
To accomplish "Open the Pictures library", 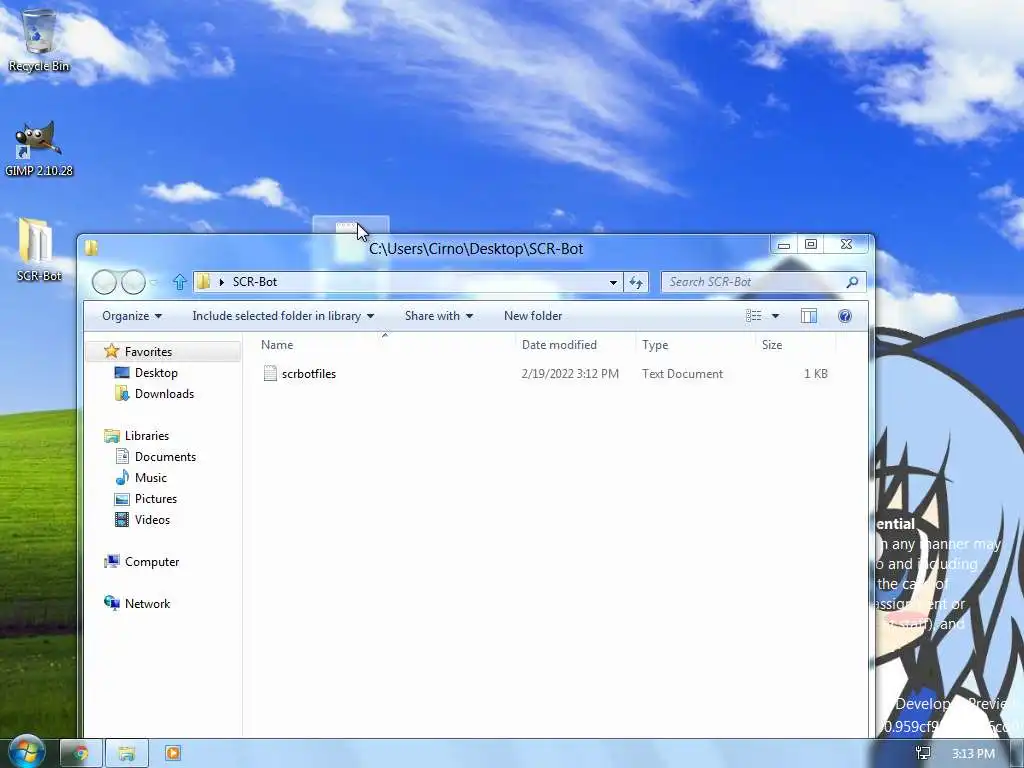I will [155, 499].
